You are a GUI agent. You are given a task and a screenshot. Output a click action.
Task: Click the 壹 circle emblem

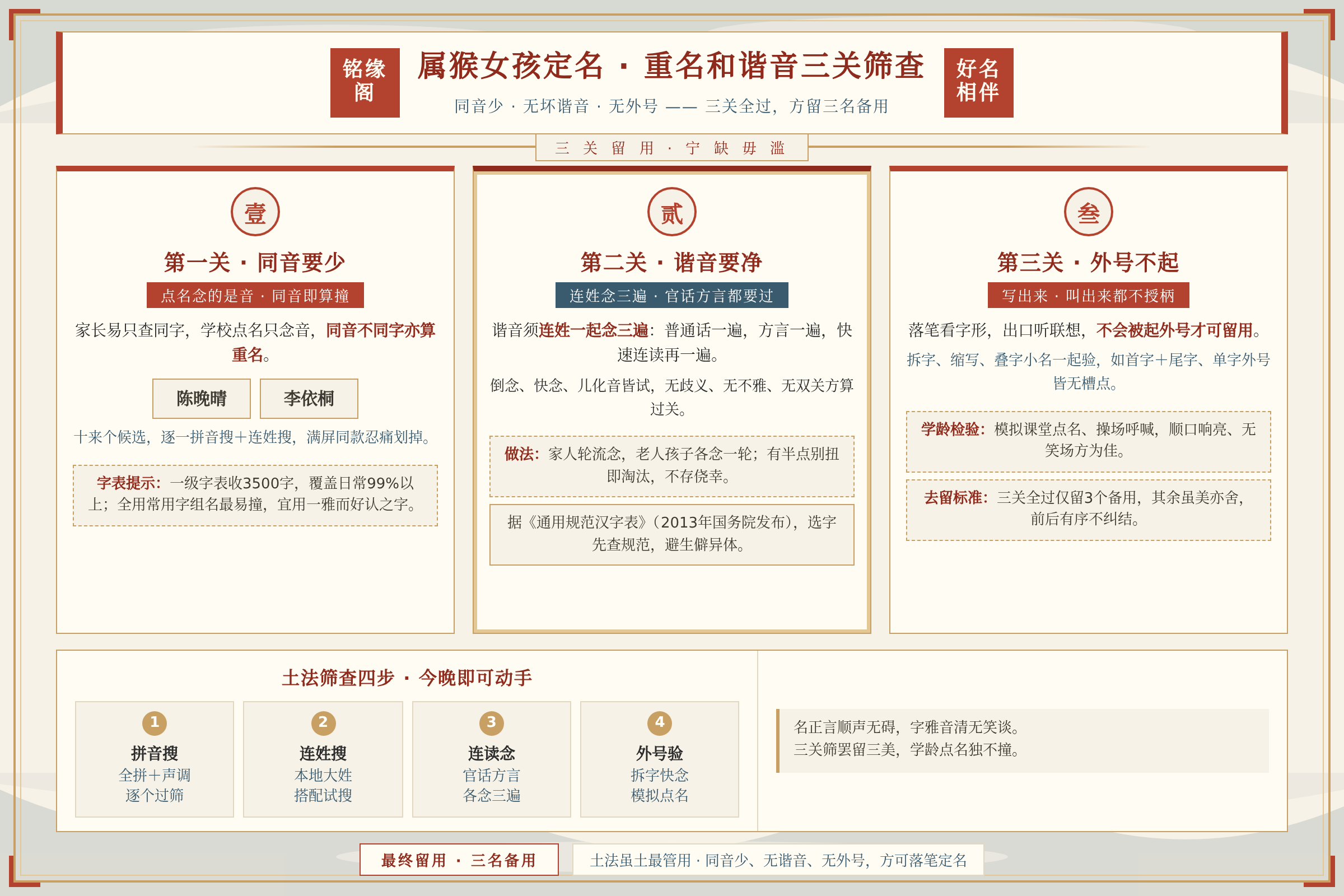(255, 212)
